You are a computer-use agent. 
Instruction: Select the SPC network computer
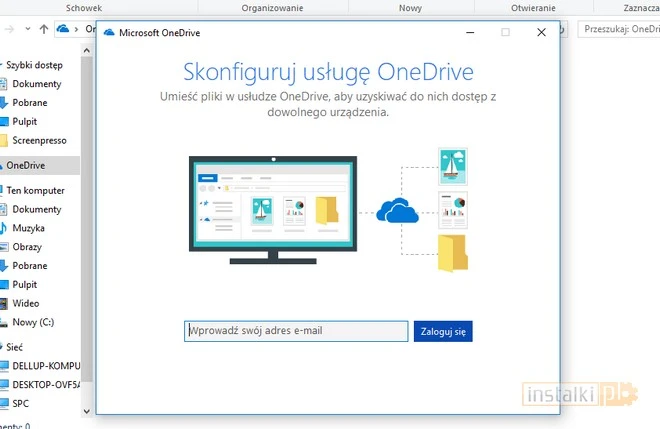(x=20, y=403)
